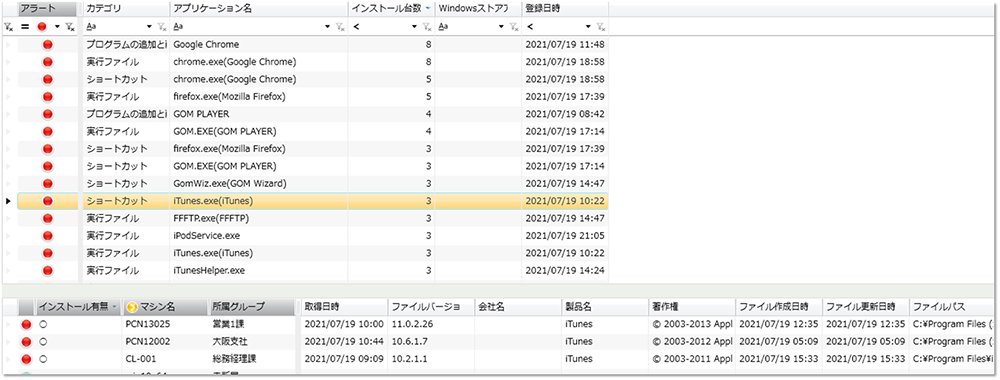This screenshot has width=1000, height=380.
Task: Click the red circle value in alert filter
Action: [x=42, y=27]
